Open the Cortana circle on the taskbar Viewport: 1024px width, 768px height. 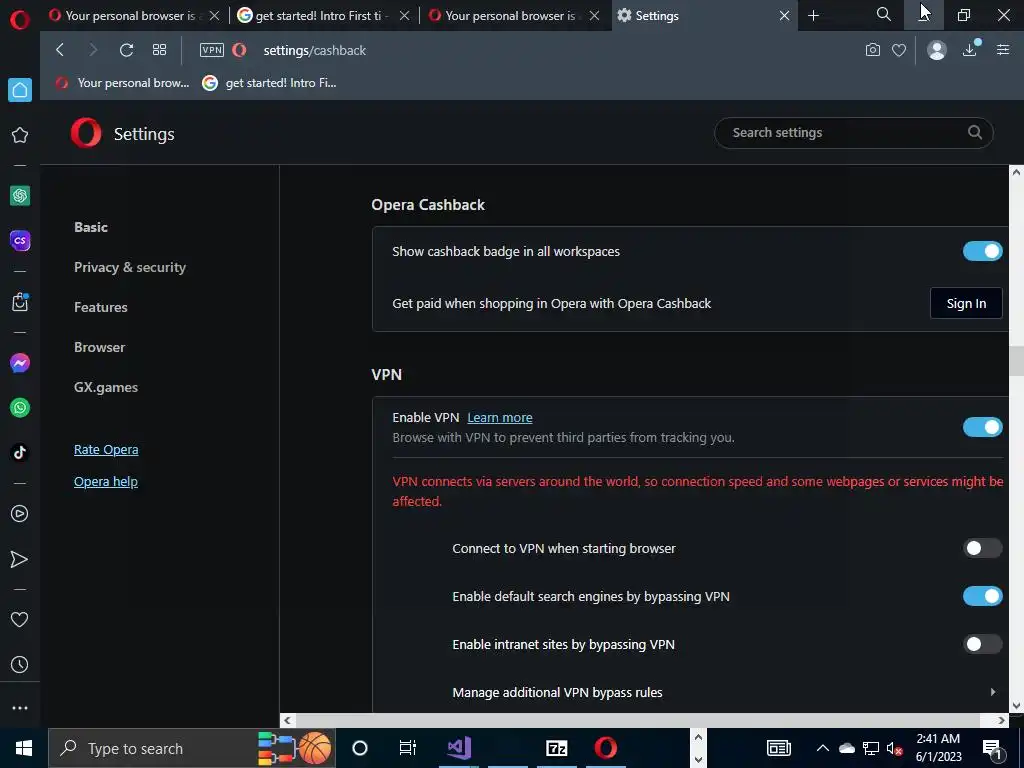click(x=360, y=748)
